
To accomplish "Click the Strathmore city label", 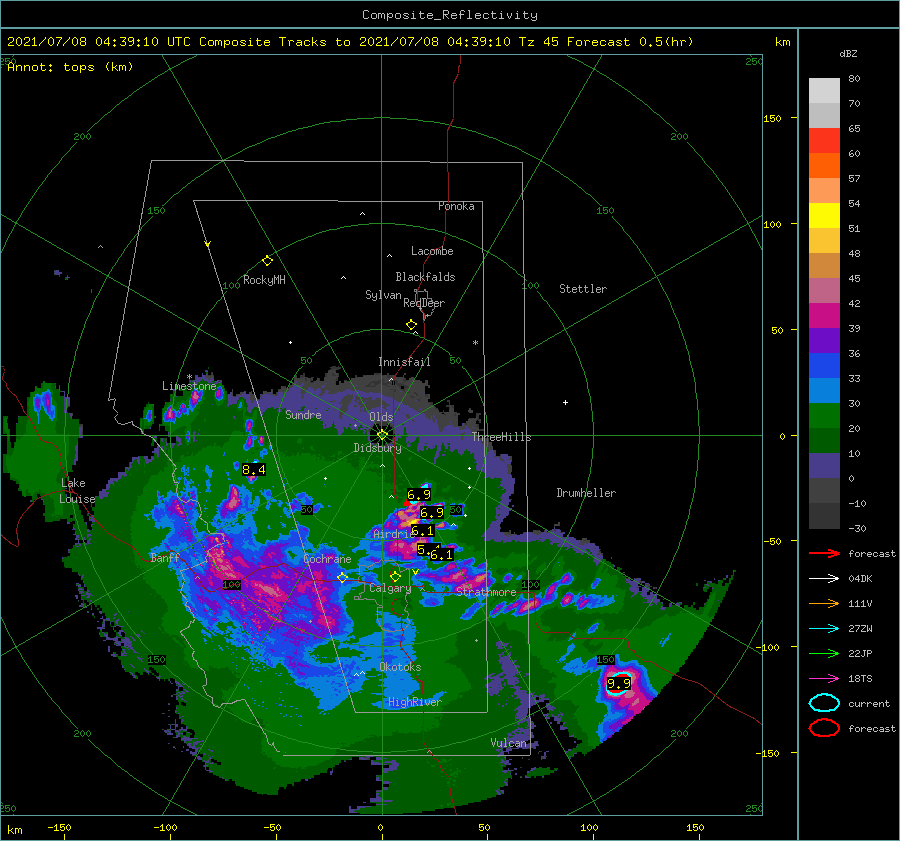I will [486, 592].
